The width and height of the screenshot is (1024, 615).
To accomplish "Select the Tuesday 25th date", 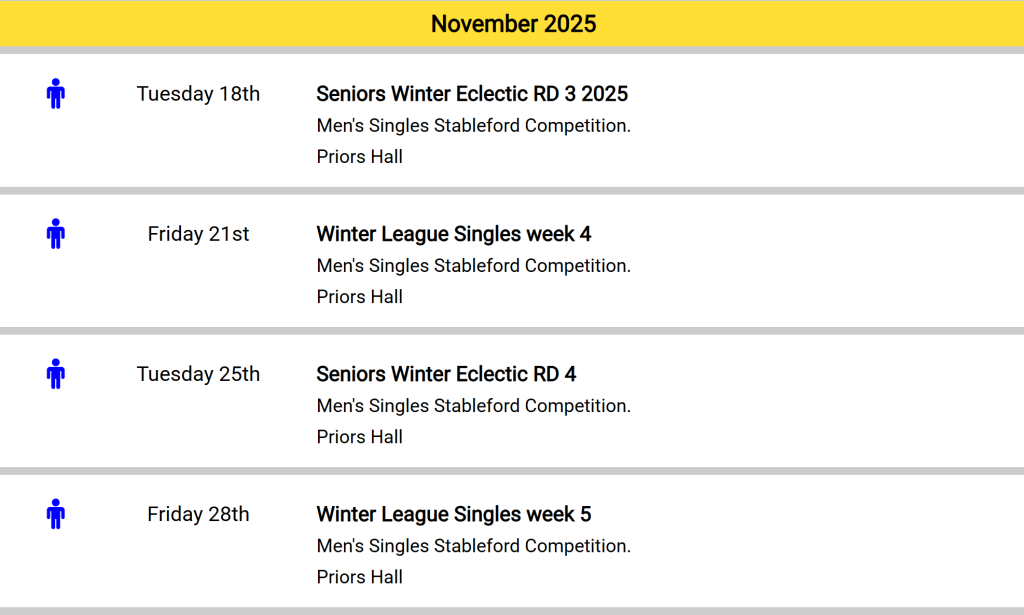I will 198,374.
